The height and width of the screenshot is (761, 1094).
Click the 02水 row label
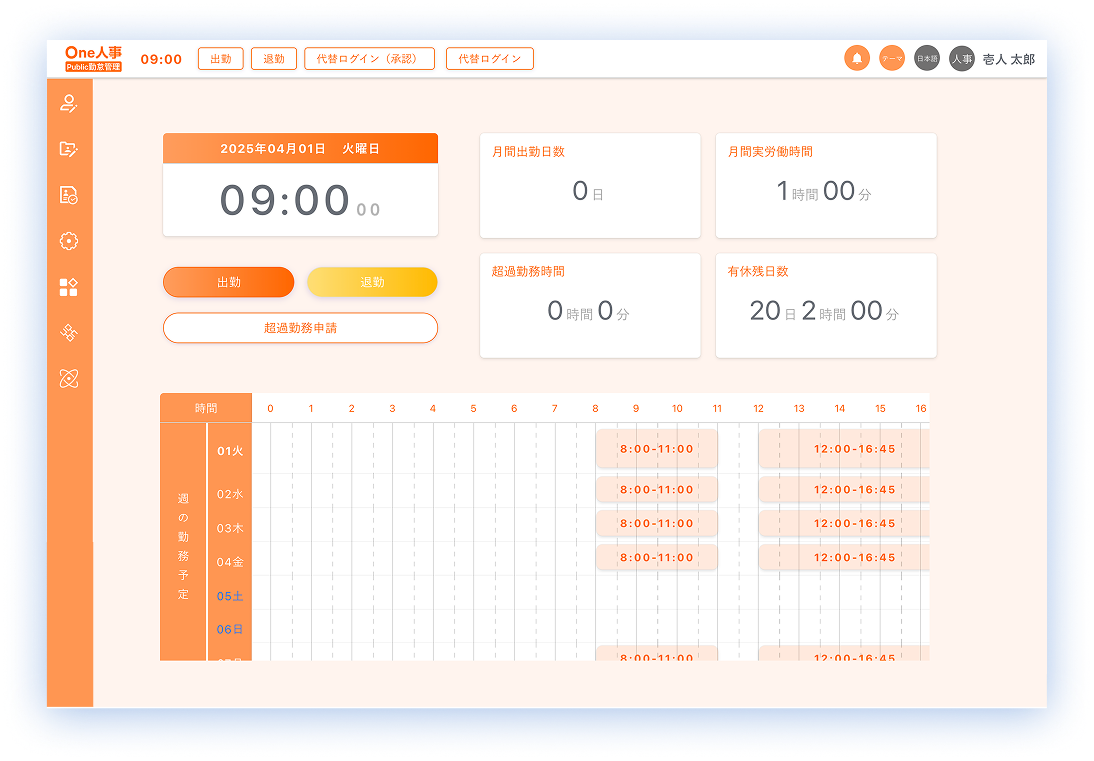point(230,494)
